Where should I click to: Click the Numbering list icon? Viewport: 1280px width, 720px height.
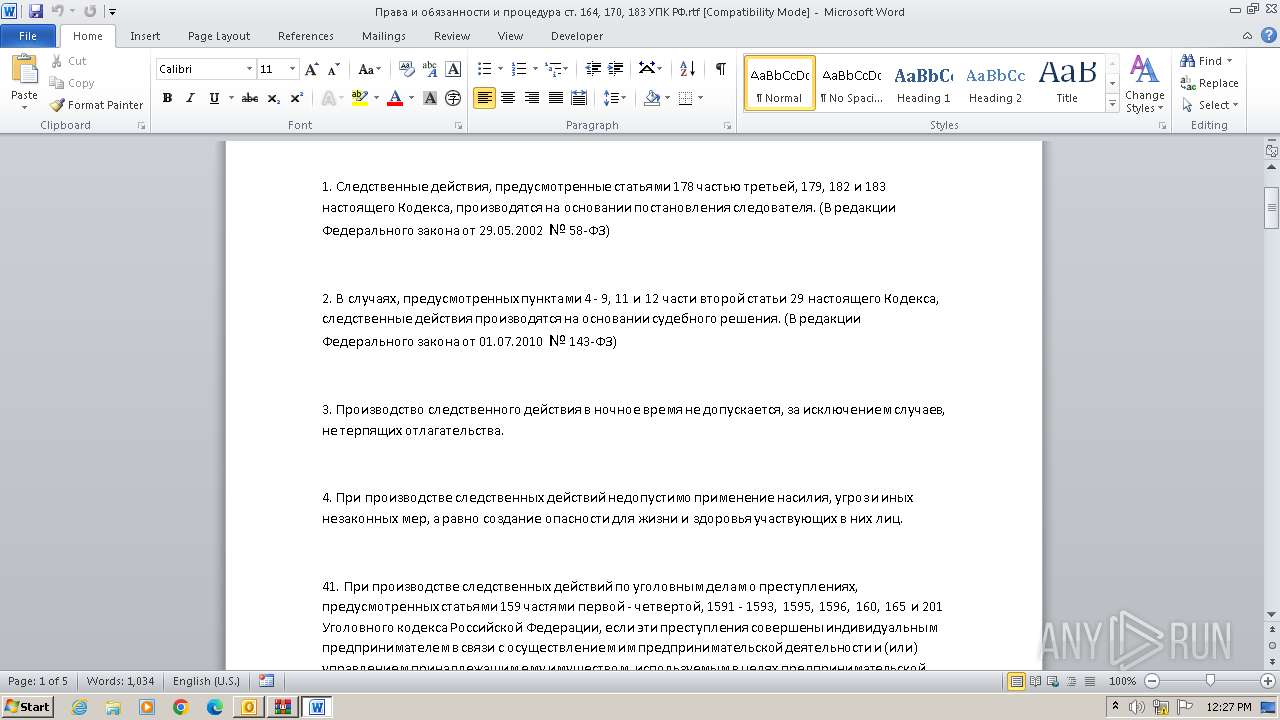pos(518,69)
